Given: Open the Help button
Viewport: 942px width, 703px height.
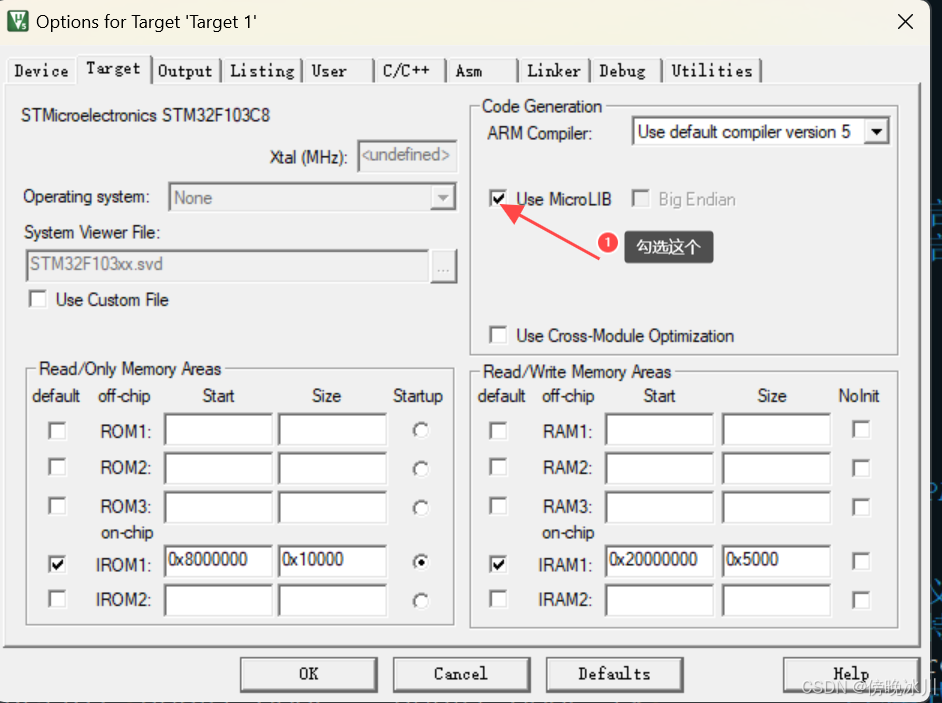Looking at the screenshot, I should pos(851,674).
